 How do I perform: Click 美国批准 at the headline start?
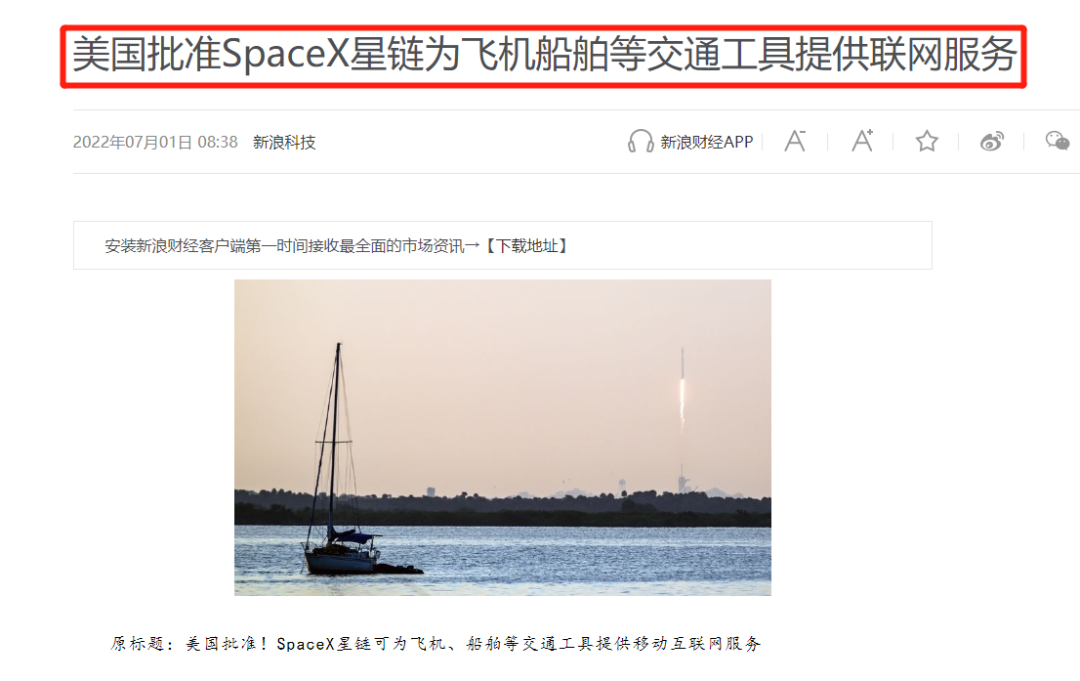pos(146,55)
